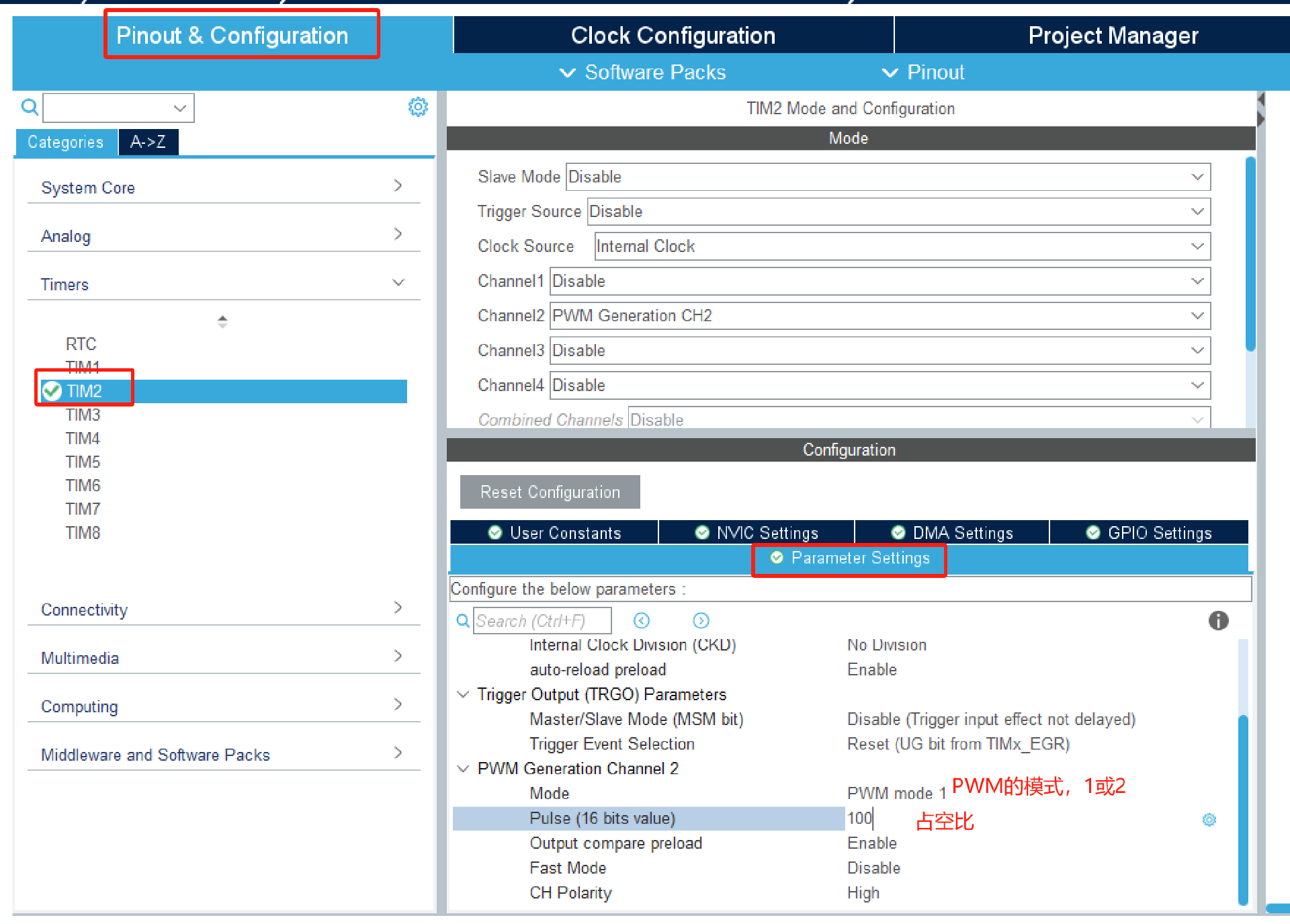This screenshot has width=1290, height=924.
Task: Collapse the Timers category
Action: [x=398, y=283]
